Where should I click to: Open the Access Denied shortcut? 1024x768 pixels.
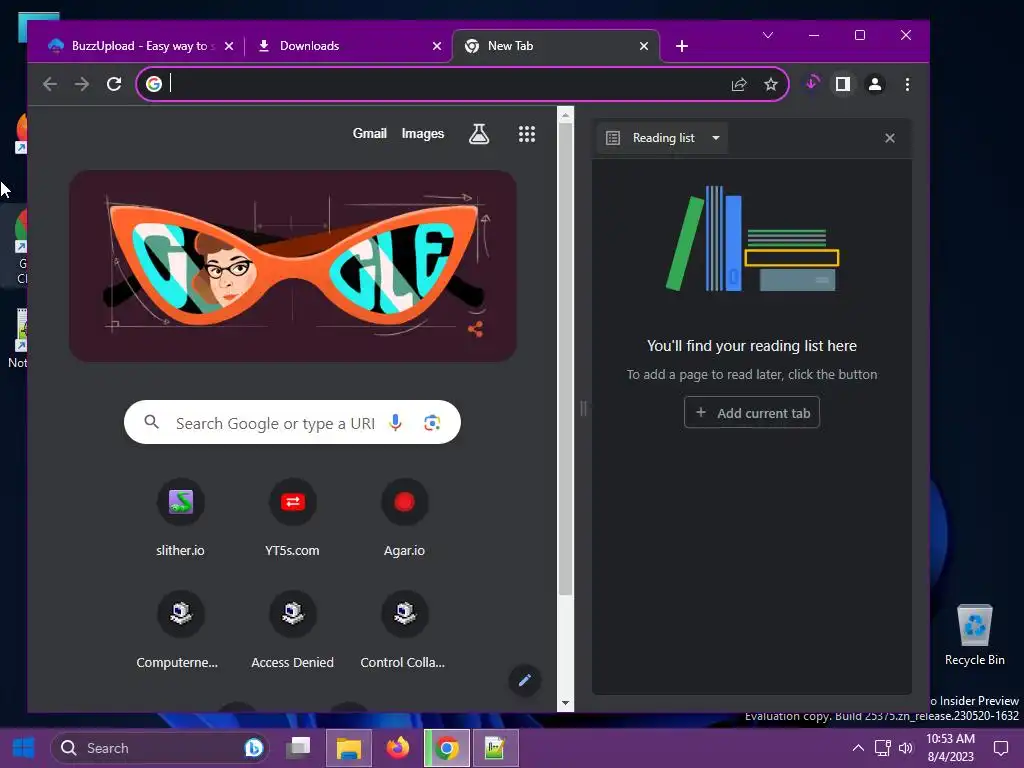coord(292,631)
